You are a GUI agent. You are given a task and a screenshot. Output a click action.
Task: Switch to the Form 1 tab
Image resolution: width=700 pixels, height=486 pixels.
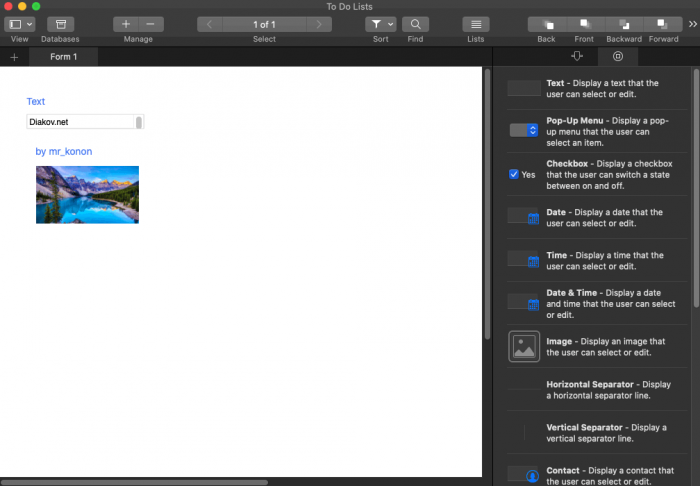point(63,57)
